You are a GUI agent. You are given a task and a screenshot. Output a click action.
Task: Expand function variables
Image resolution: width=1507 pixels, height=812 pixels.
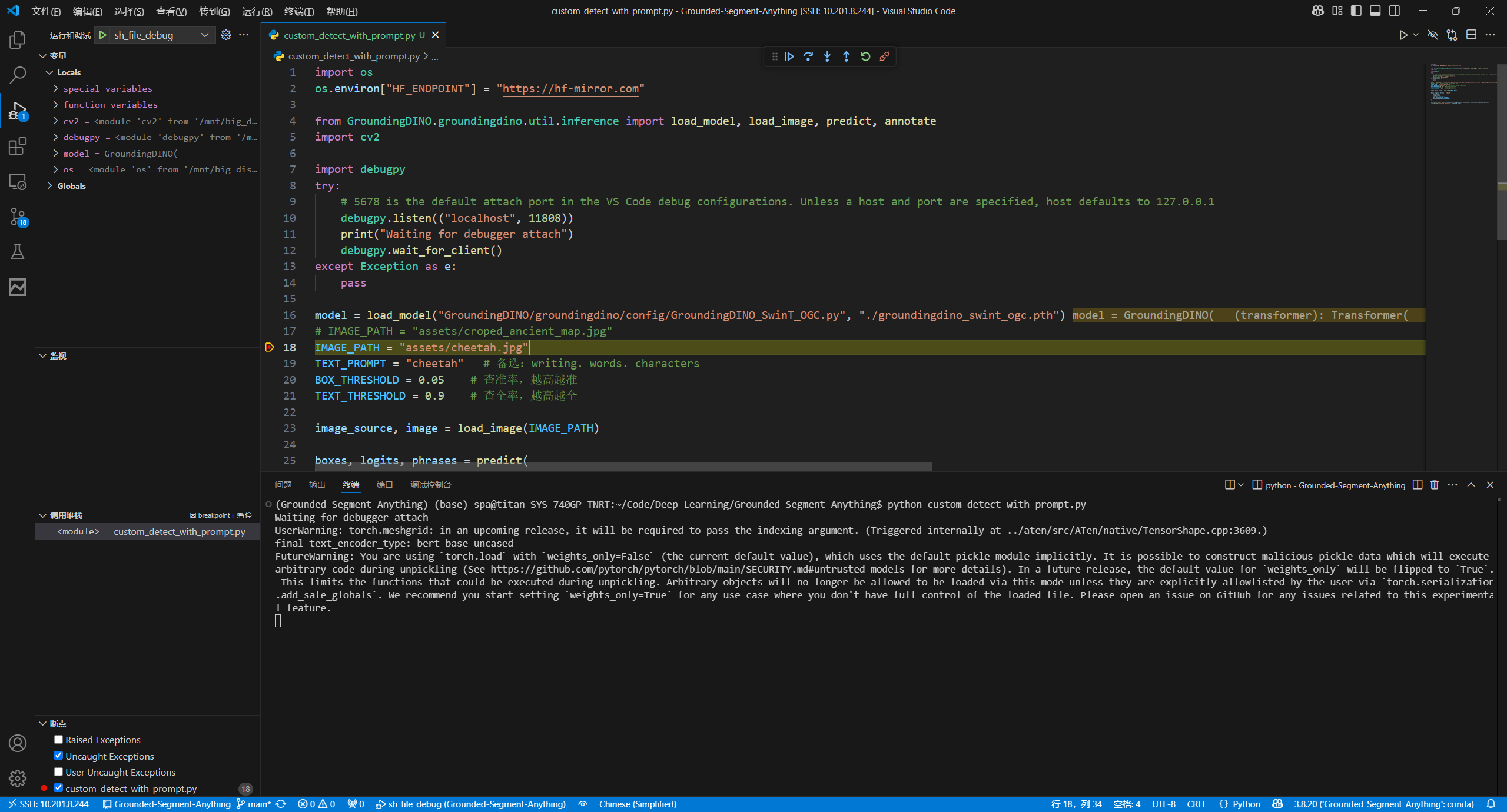click(56, 105)
